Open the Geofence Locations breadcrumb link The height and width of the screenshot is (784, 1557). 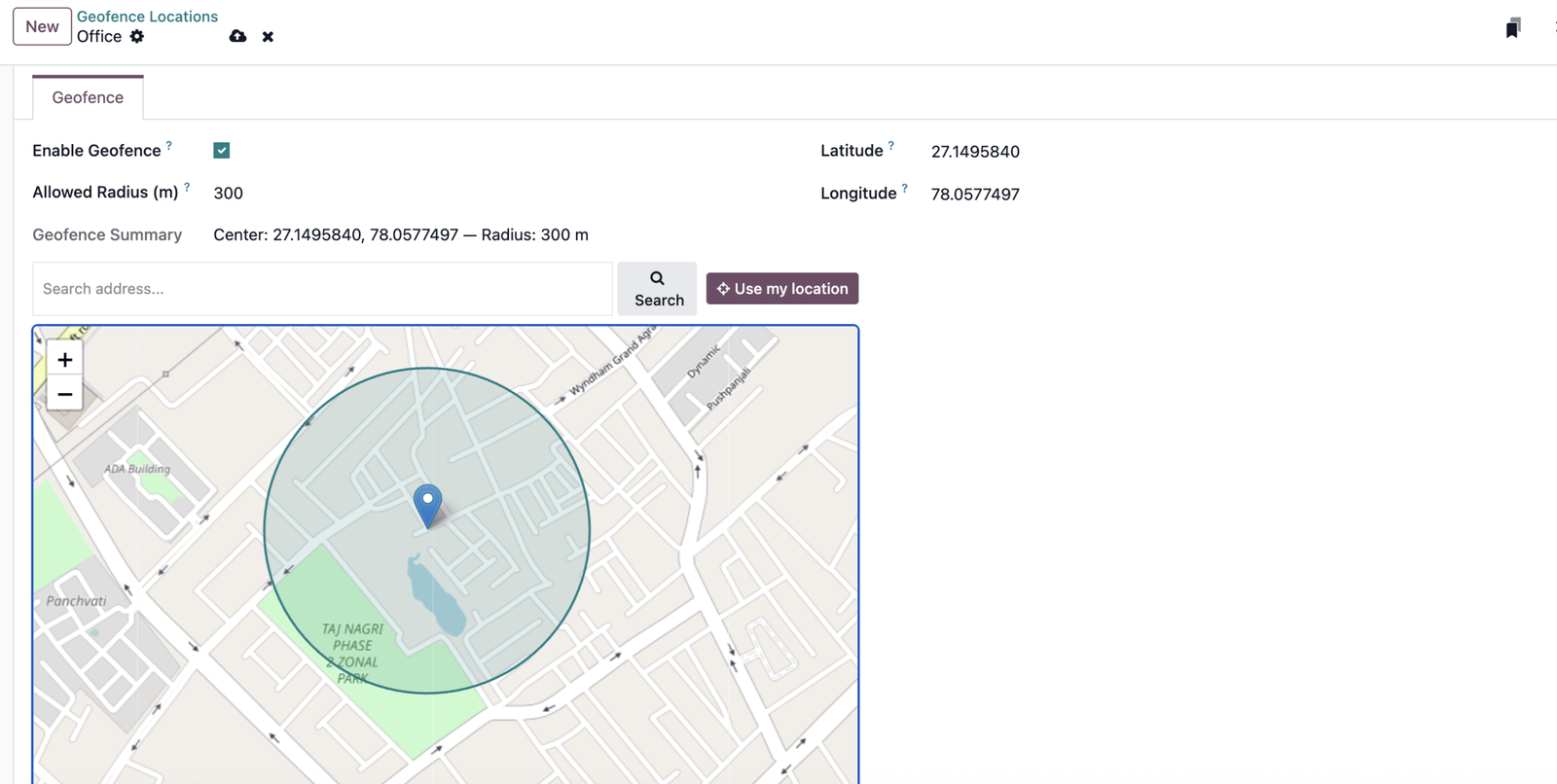click(147, 17)
